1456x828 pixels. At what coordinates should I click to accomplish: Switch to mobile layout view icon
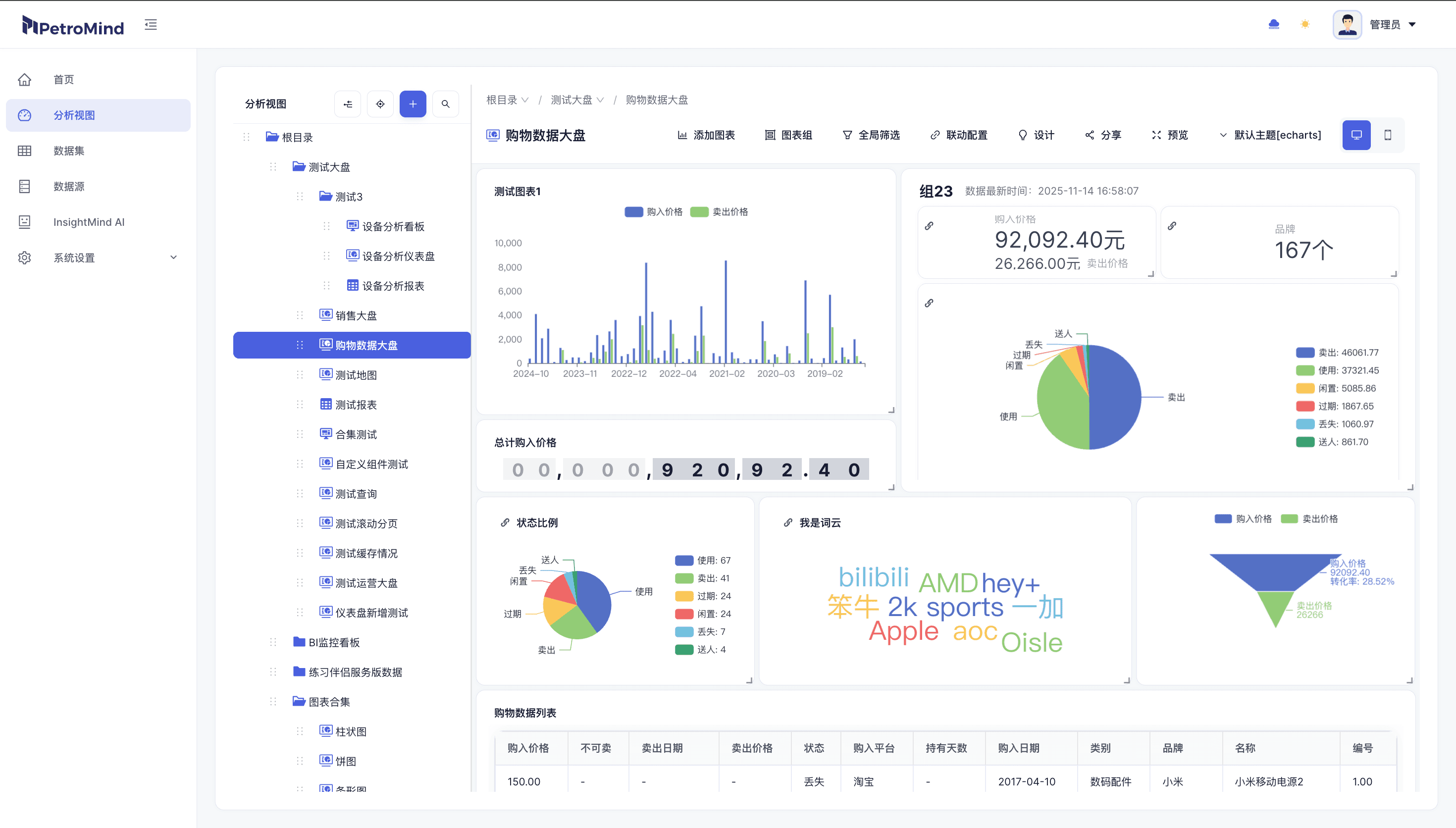click(1388, 135)
